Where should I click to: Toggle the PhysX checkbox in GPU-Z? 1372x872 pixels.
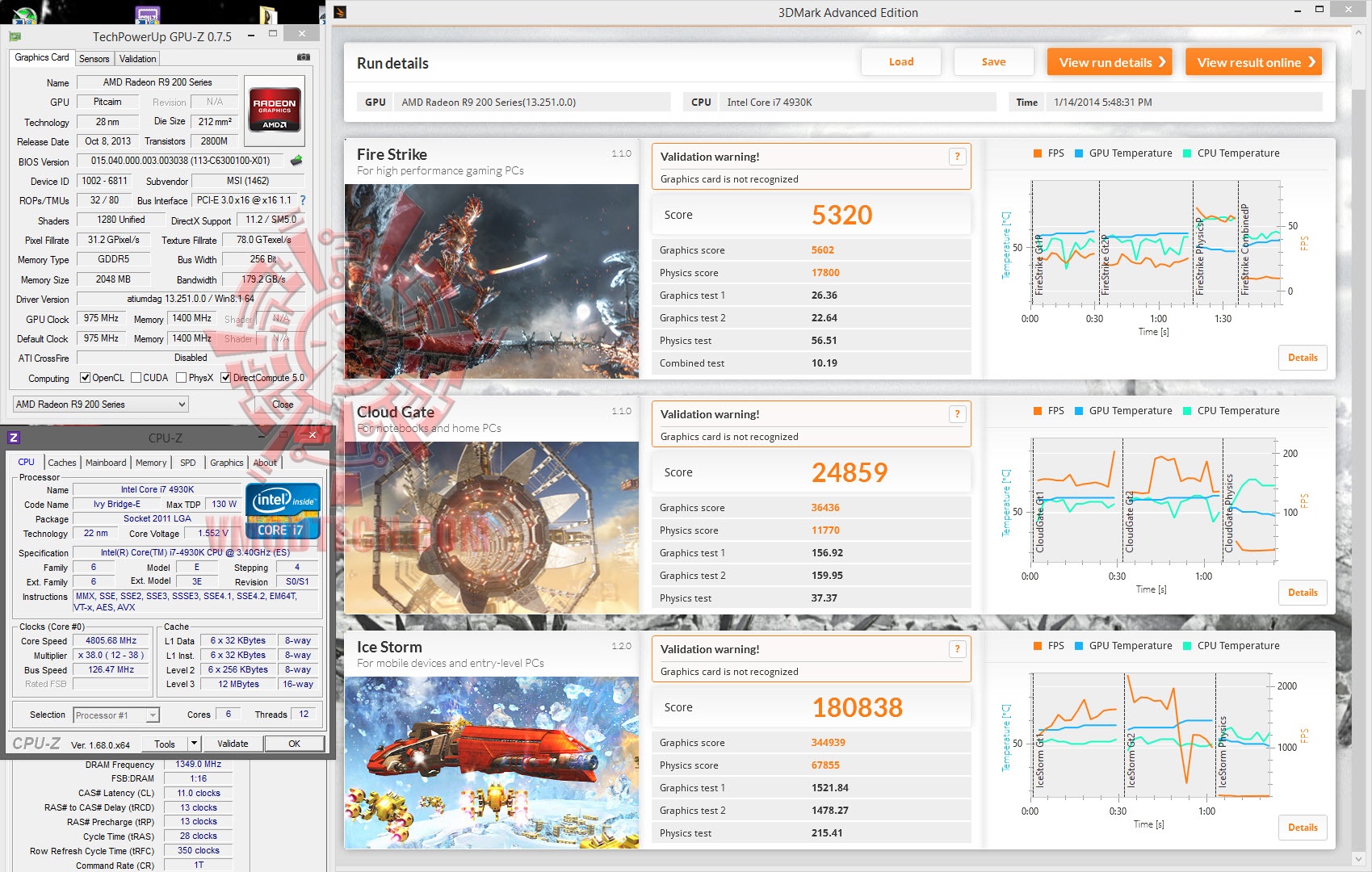click(182, 378)
